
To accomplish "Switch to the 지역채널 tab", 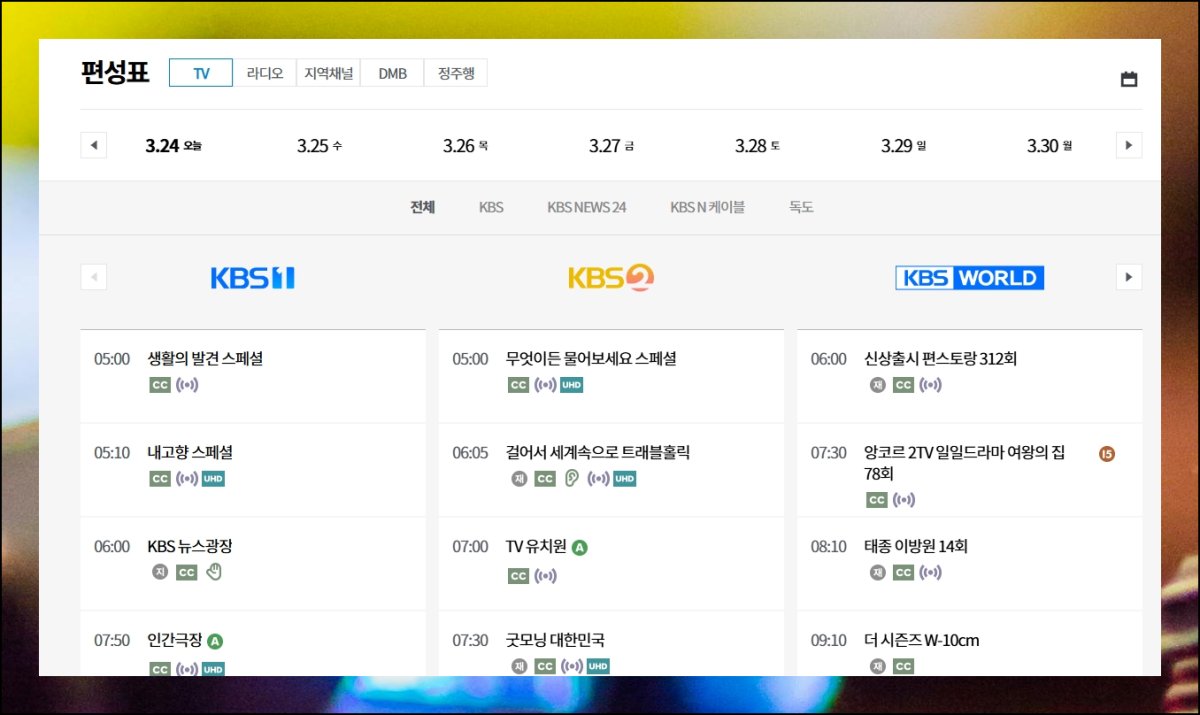I will [329, 73].
